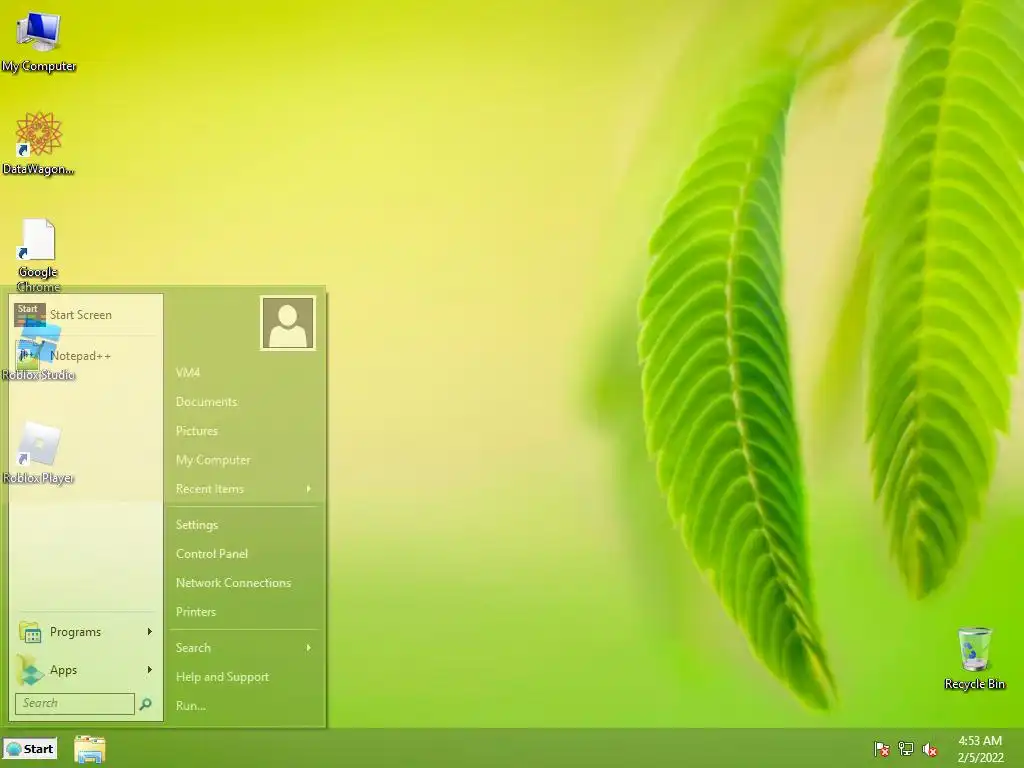1024x768 pixels.
Task: Expand the Recent Items submenu arrow
Action: [x=308, y=488]
